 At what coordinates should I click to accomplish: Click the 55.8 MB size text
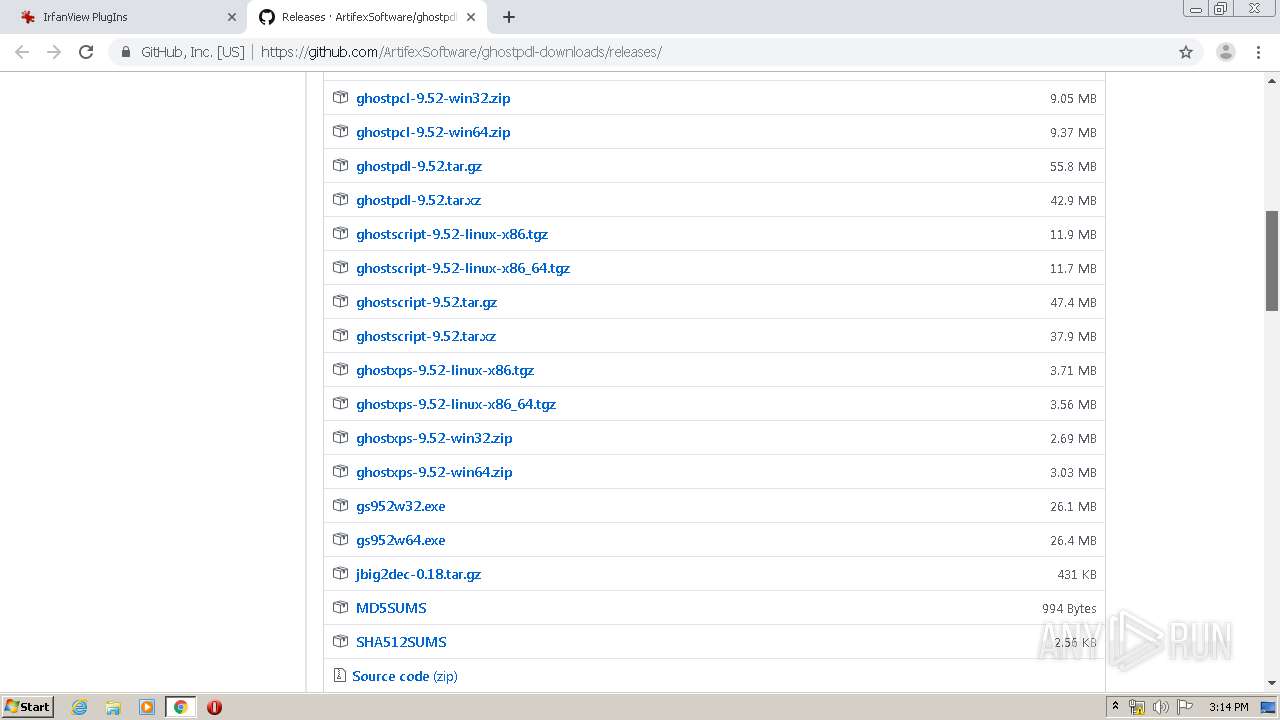click(x=1073, y=167)
